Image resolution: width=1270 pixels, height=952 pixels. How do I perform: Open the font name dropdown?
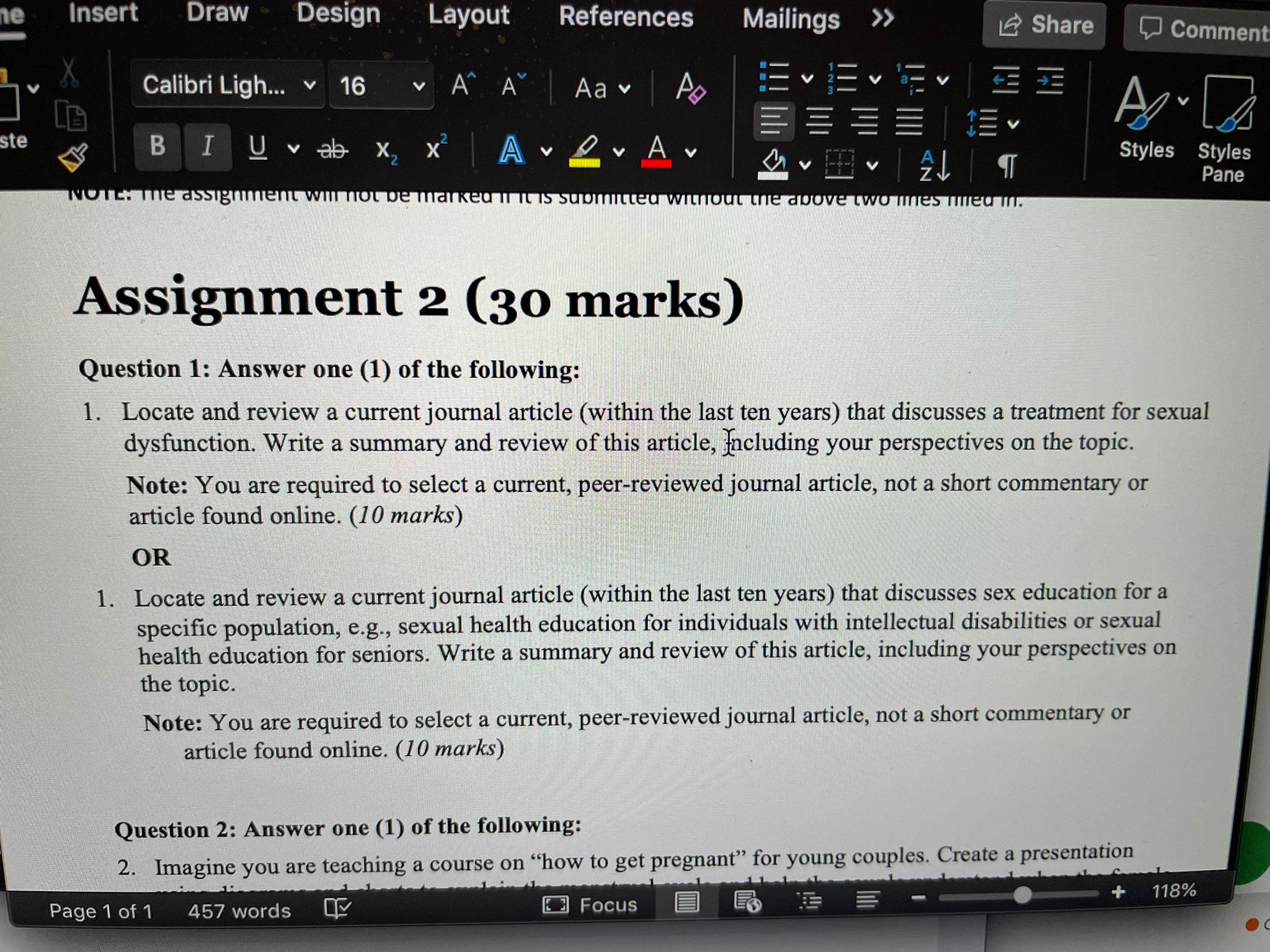tap(309, 85)
